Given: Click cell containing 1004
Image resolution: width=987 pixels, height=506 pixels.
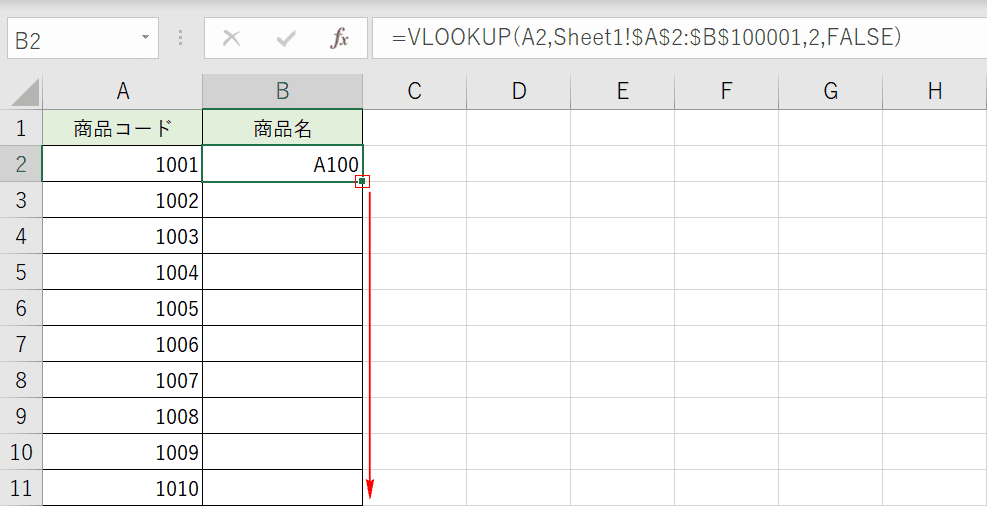Looking at the screenshot, I should click(x=123, y=272).
